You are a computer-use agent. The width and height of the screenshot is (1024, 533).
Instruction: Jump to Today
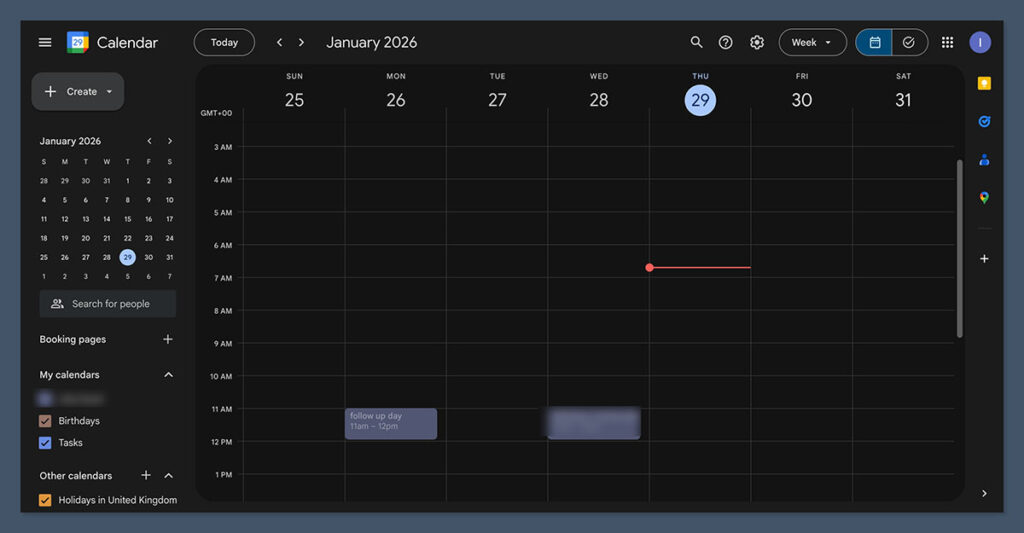coord(224,42)
